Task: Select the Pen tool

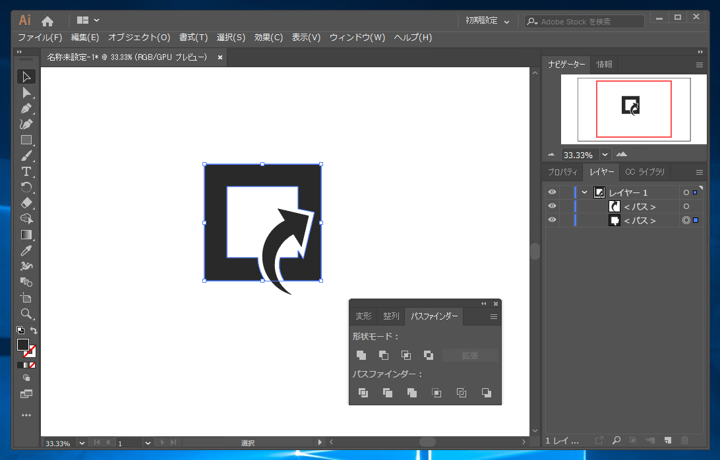Action: point(26,109)
